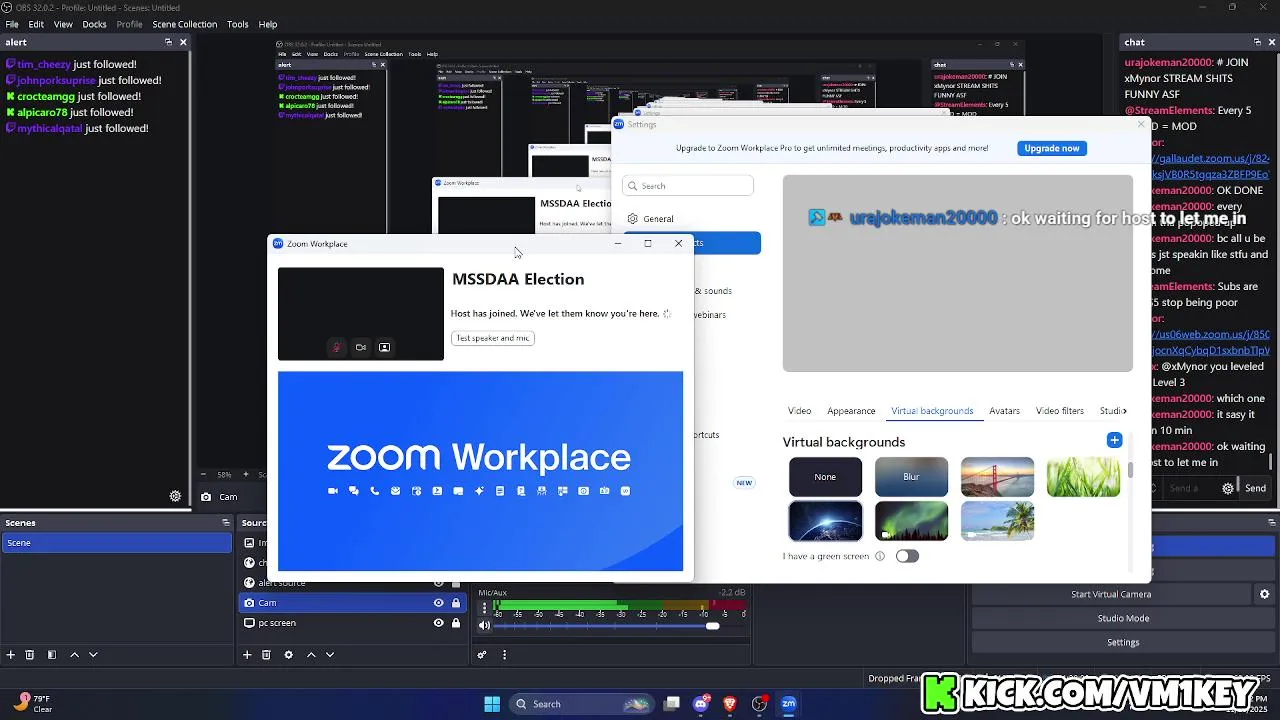Choose Golden Gate Bridge background
The image size is (1280, 720).
(997, 477)
